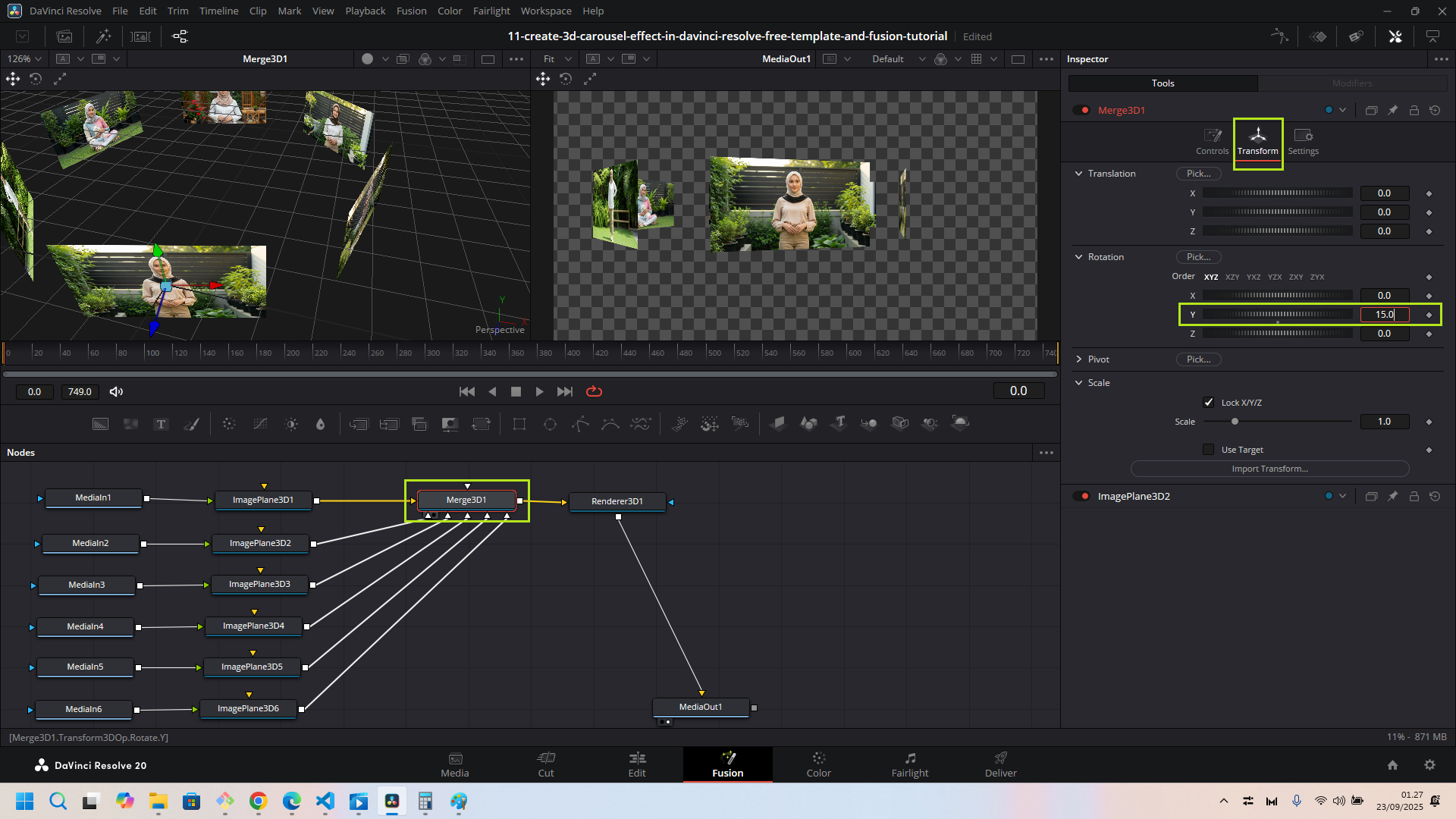1456x819 pixels.
Task: Switch to the Color page
Action: click(x=818, y=764)
